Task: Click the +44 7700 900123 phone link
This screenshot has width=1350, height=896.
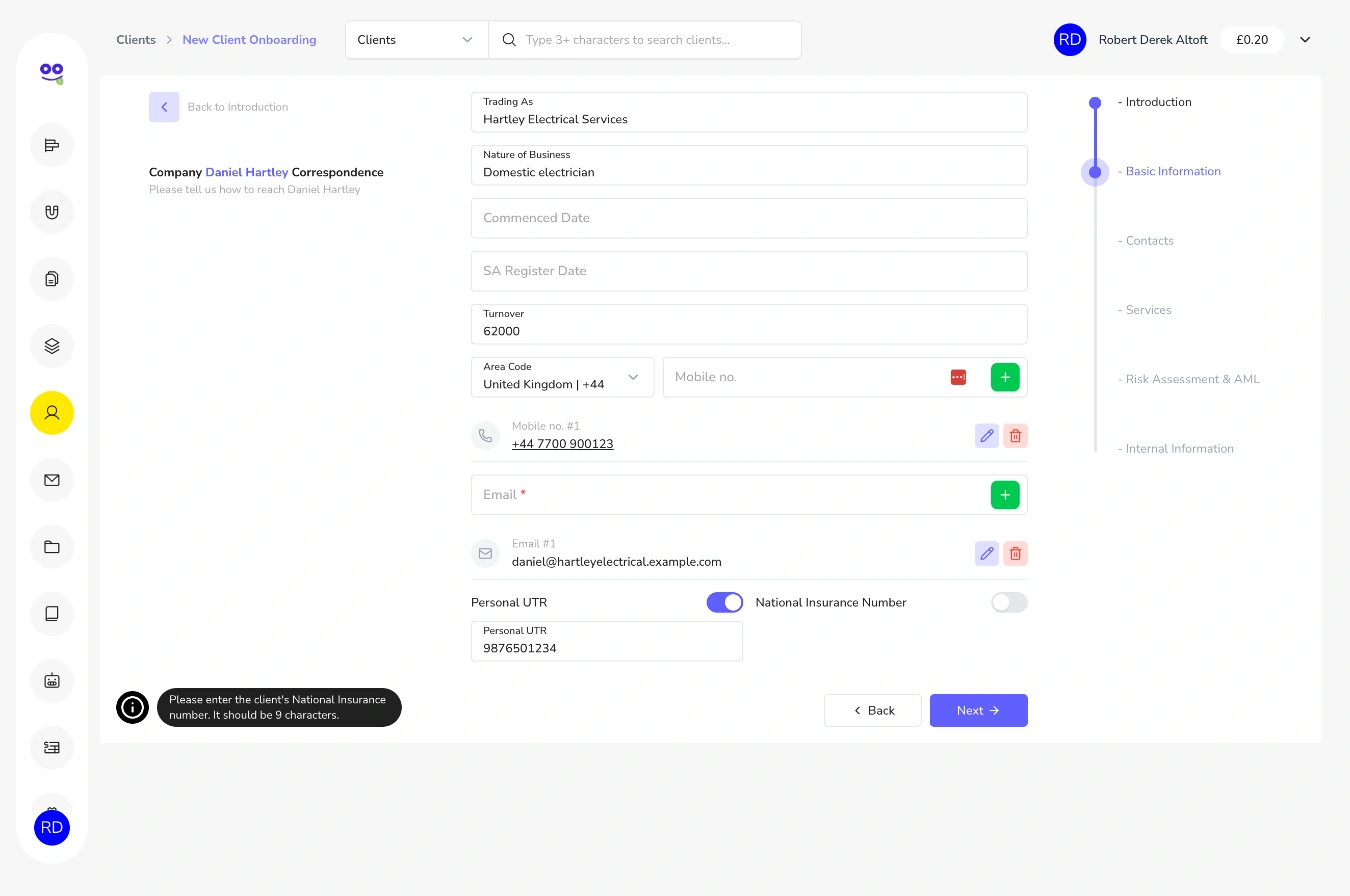Action: coord(563,444)
